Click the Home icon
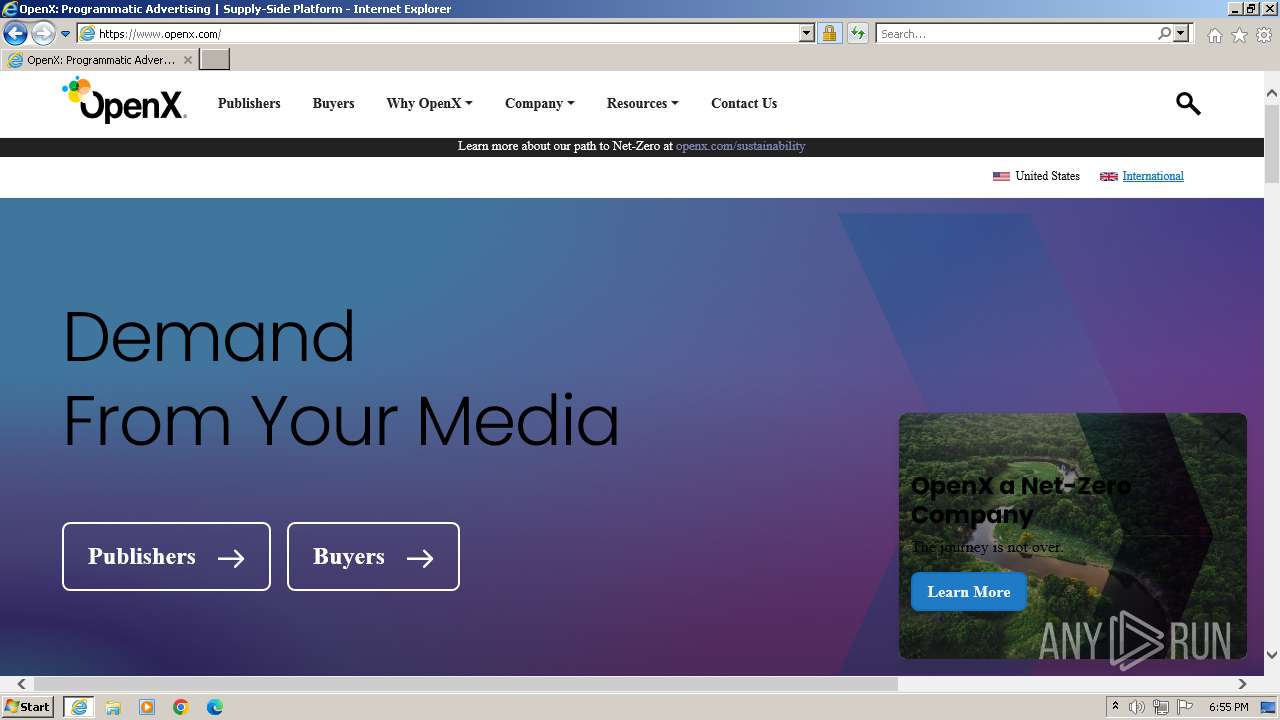The height and width of the screenshot is (720, 1280). [1214, 35]
